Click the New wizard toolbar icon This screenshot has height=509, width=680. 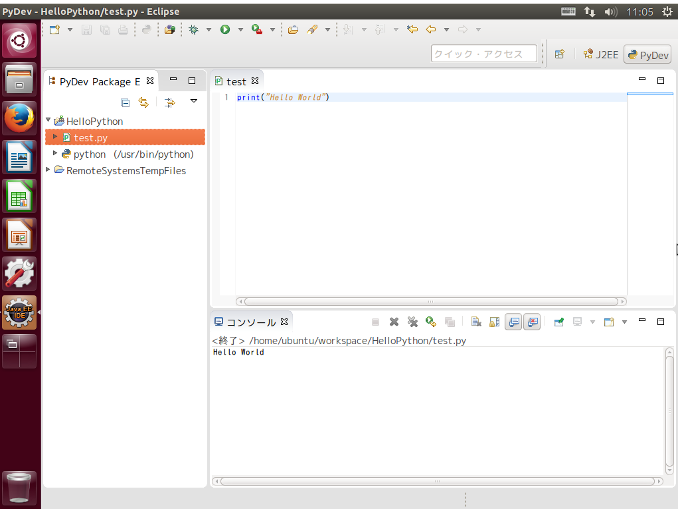(55, 29)
